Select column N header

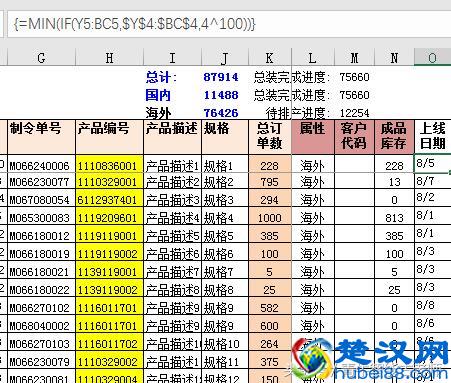[394, 58]
